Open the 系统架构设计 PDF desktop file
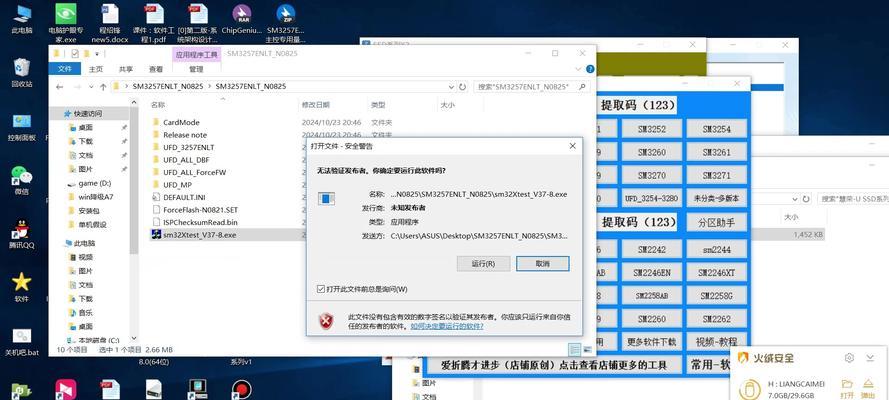The height and width of the screenshot is (400, 889). point(197,23)
